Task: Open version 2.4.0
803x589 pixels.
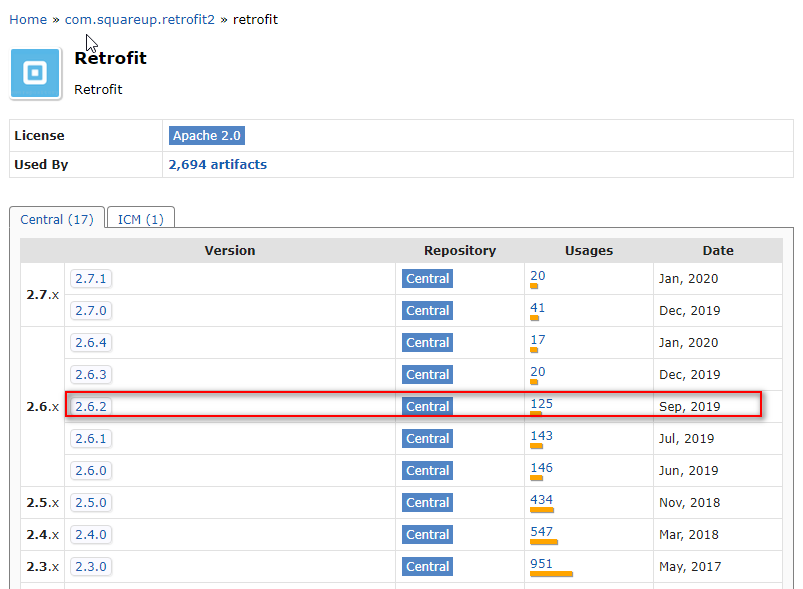Action: 91,534
